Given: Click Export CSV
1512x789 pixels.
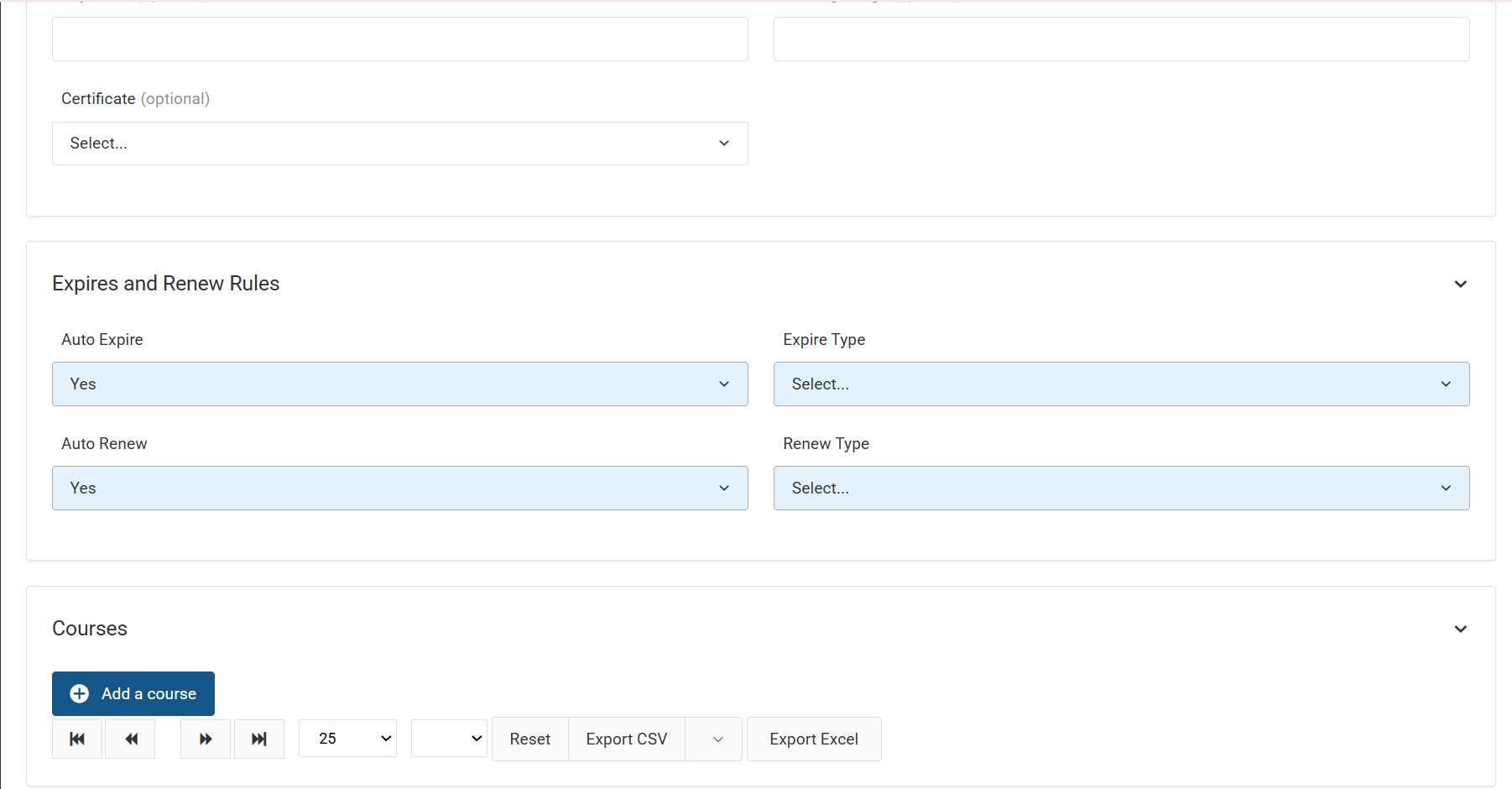Looking at the screenshot, I should click(626, 739).
